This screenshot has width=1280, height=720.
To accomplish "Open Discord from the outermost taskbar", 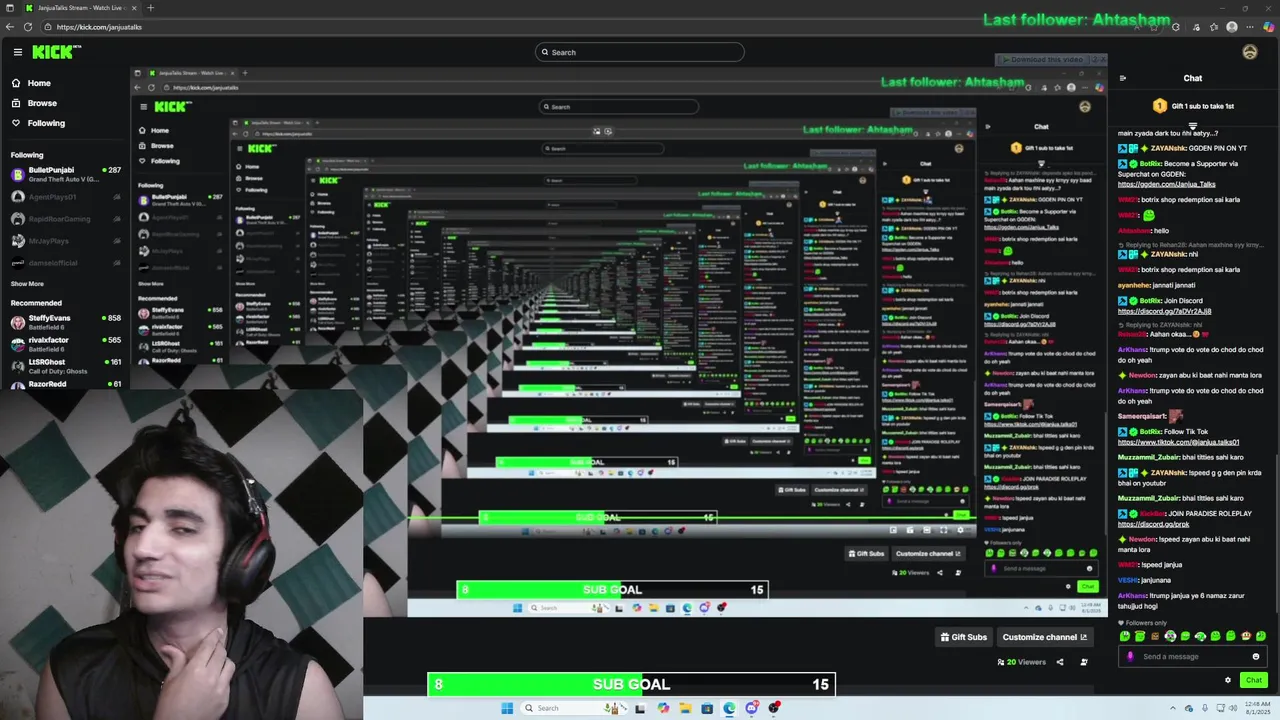I will point(751,708).
